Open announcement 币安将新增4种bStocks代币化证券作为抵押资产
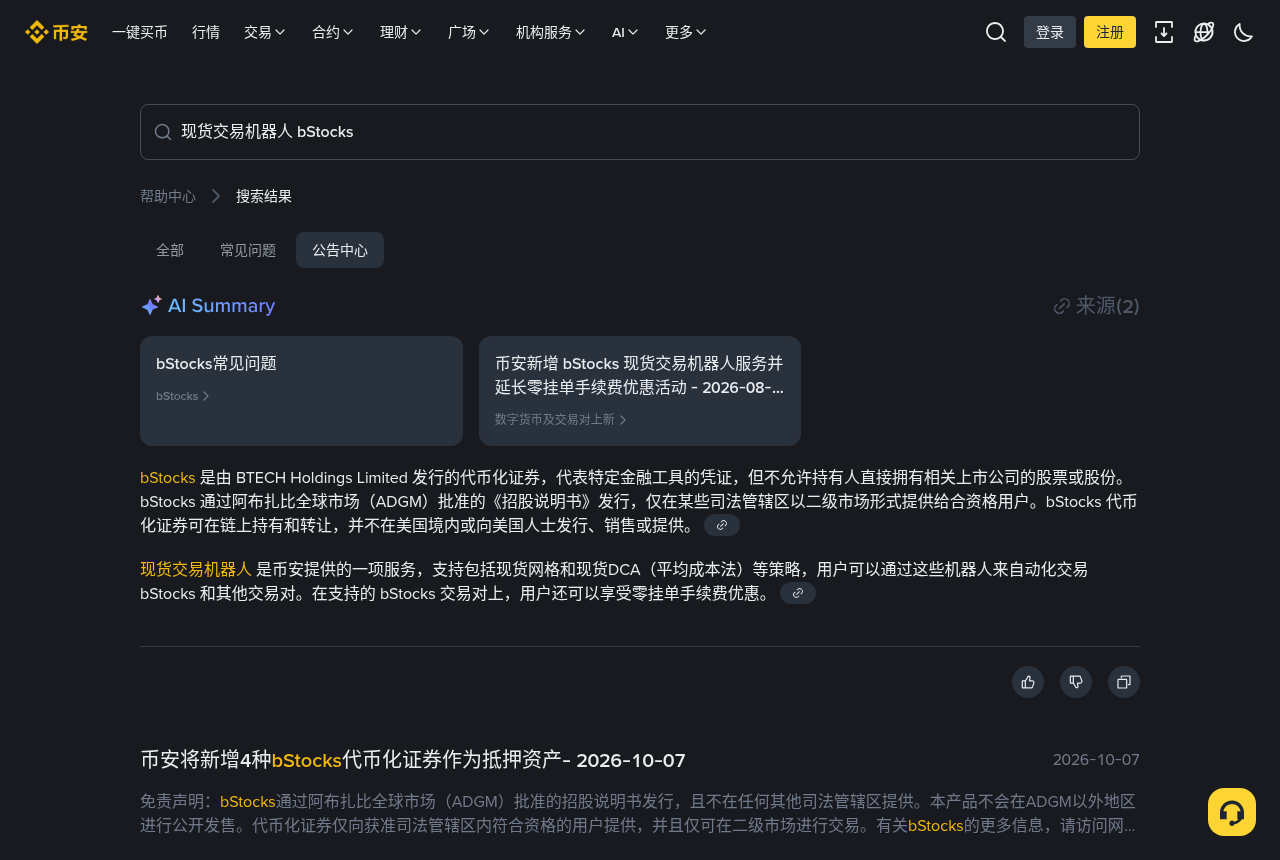The image size is (1280, 860). (x=413, y=760)
